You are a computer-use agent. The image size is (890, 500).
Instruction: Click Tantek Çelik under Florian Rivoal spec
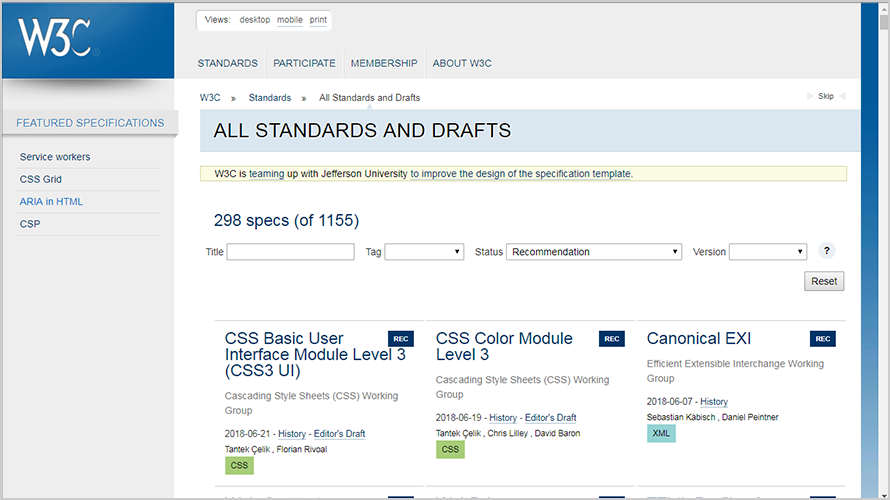pyautogui.click(x=247, y=449)
